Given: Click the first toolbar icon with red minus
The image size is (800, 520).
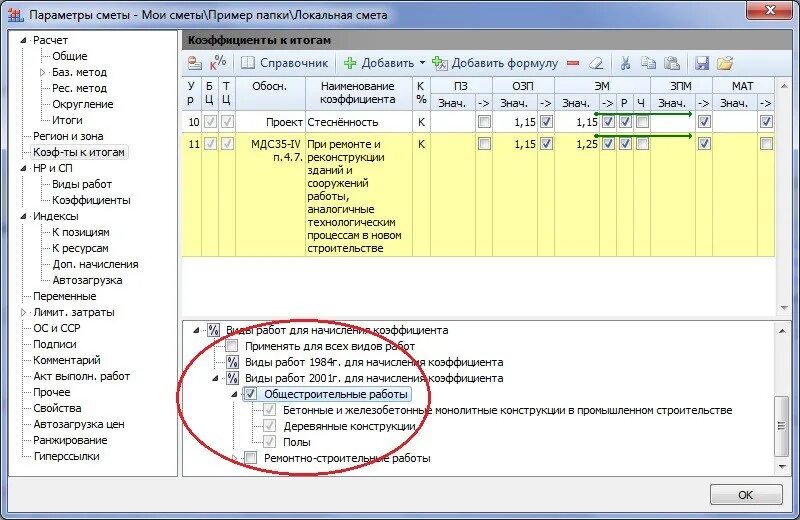Looking at the screenshot, I should click(194, 63).
